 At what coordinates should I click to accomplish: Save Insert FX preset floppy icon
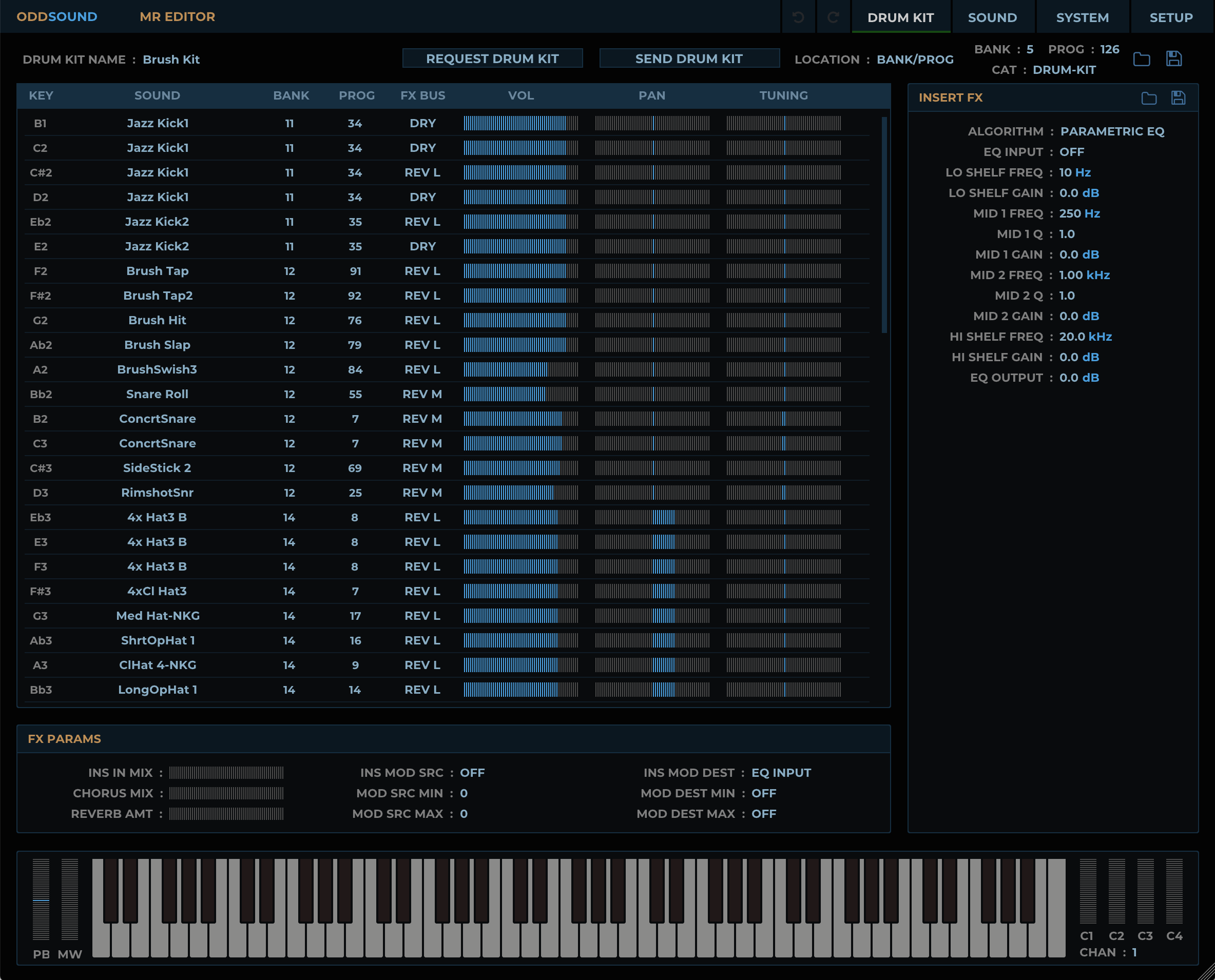1178,97
